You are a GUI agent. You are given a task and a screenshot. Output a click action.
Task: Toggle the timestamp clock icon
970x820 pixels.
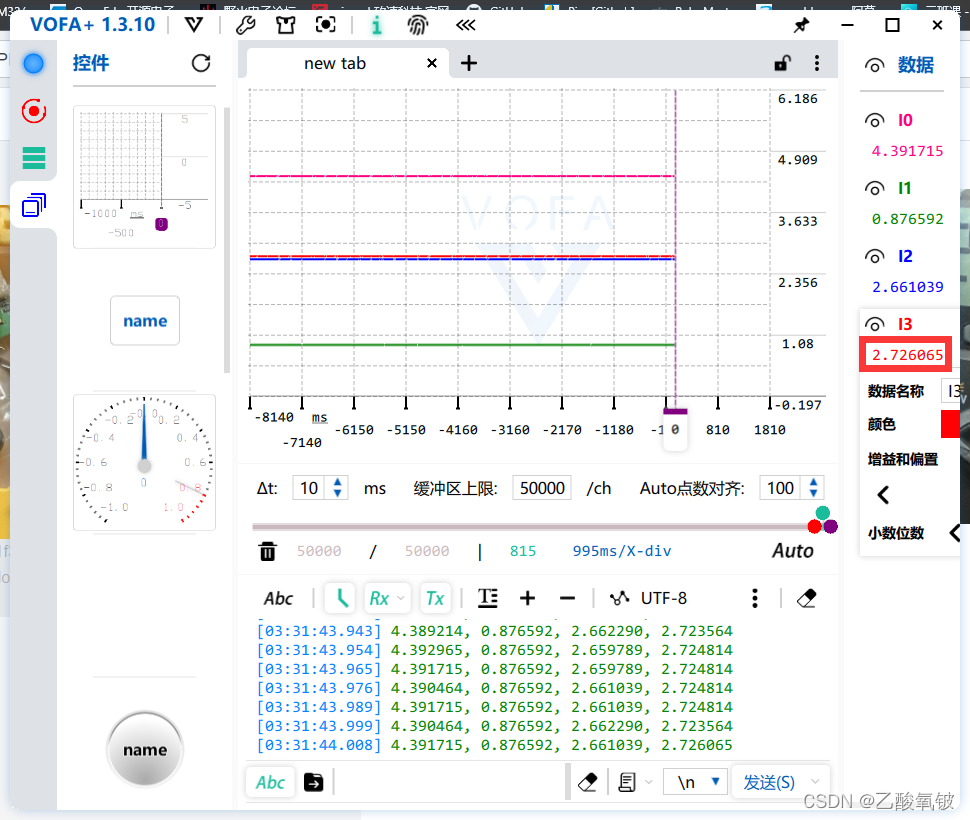pos(340,598)
